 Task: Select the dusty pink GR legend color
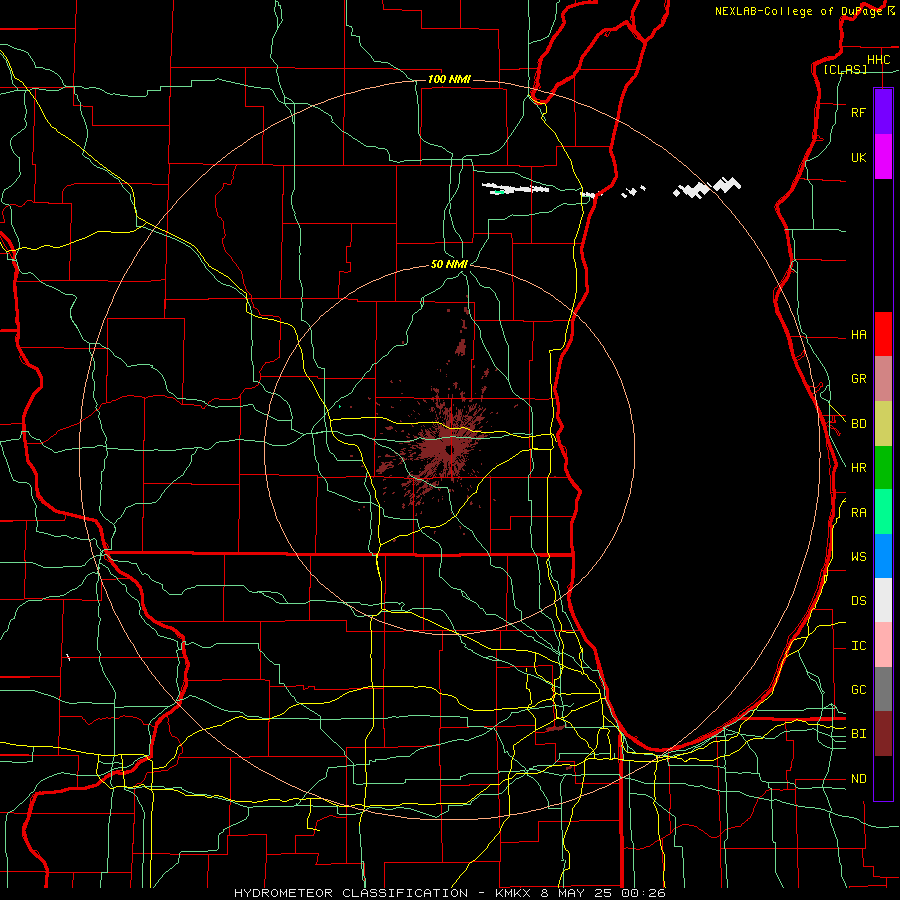point(883,379)
